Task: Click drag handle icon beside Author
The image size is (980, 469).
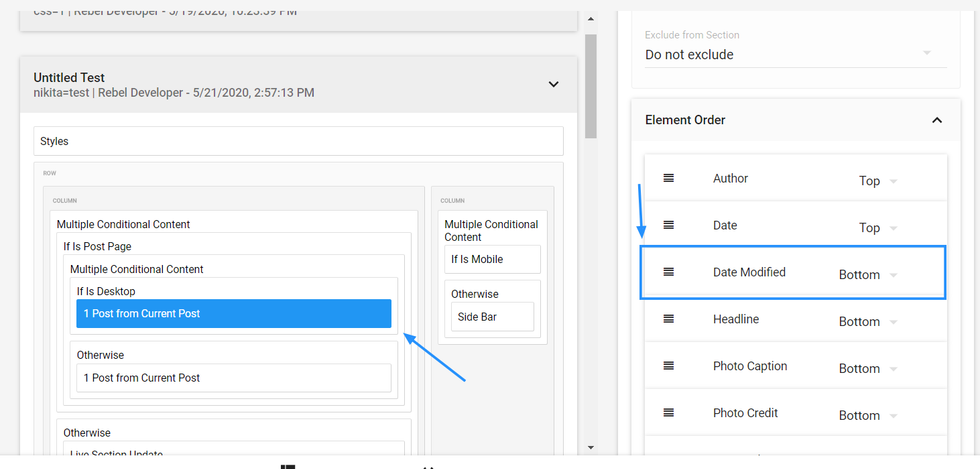Action: pyautogui.click(x=669, y=178)
